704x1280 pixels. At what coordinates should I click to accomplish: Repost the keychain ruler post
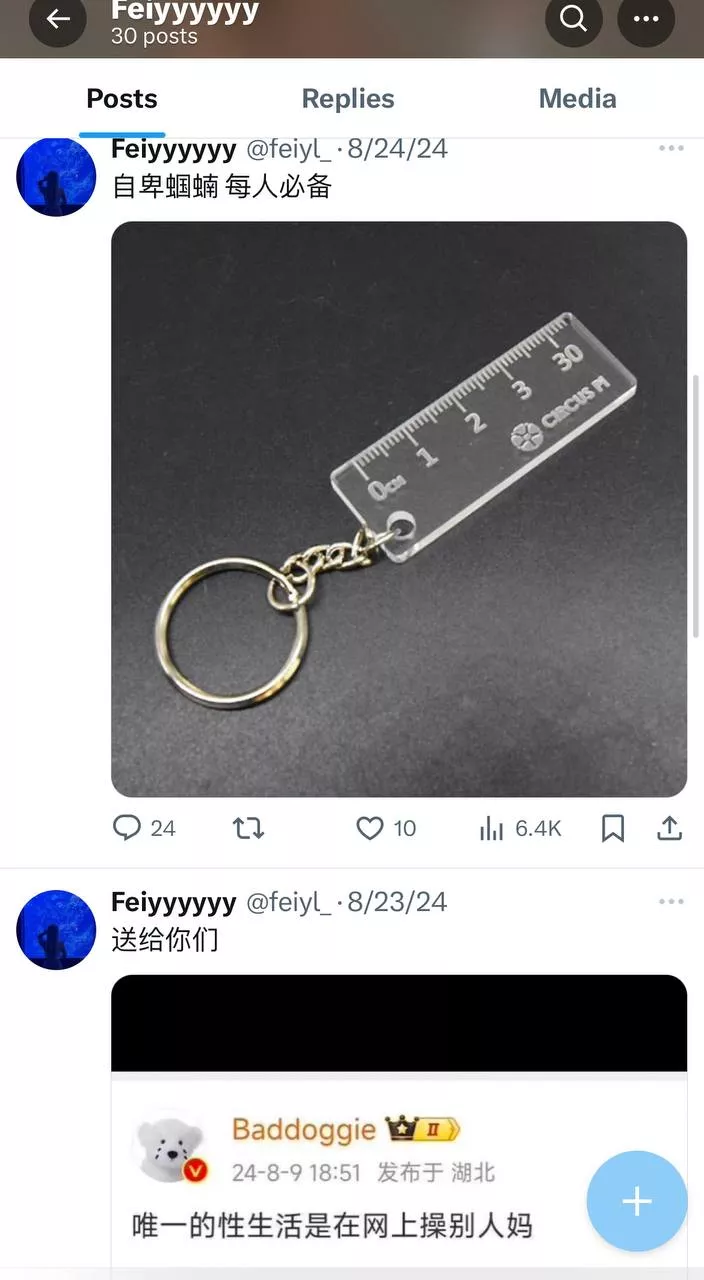(248, 828)
